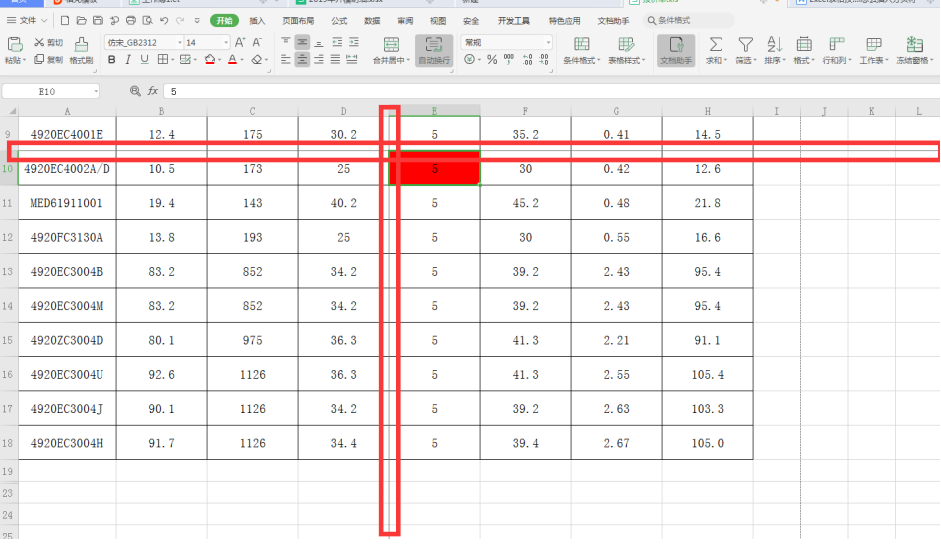
Task: Apply the thousands separator (000) number style
Action: (x=509, y=59)
